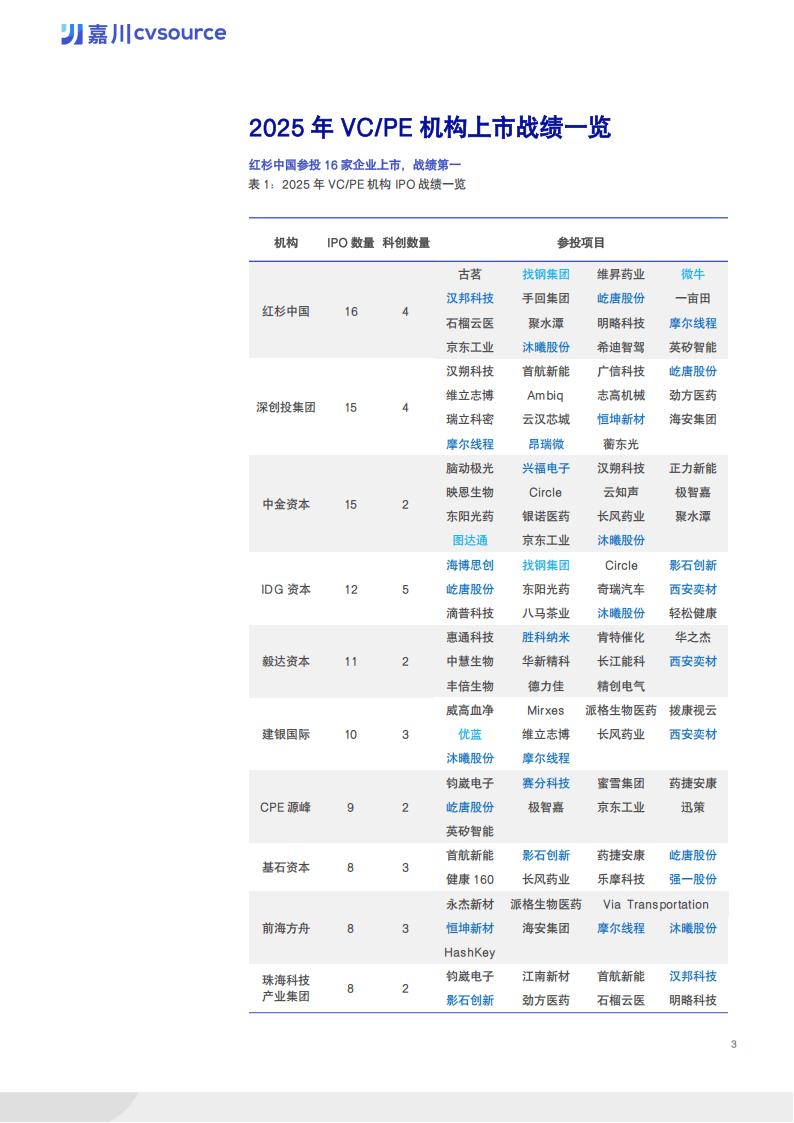The image size is (794, 1123).
Task: Select the blue 兴福电子 entry
Action: click(545, 468)
